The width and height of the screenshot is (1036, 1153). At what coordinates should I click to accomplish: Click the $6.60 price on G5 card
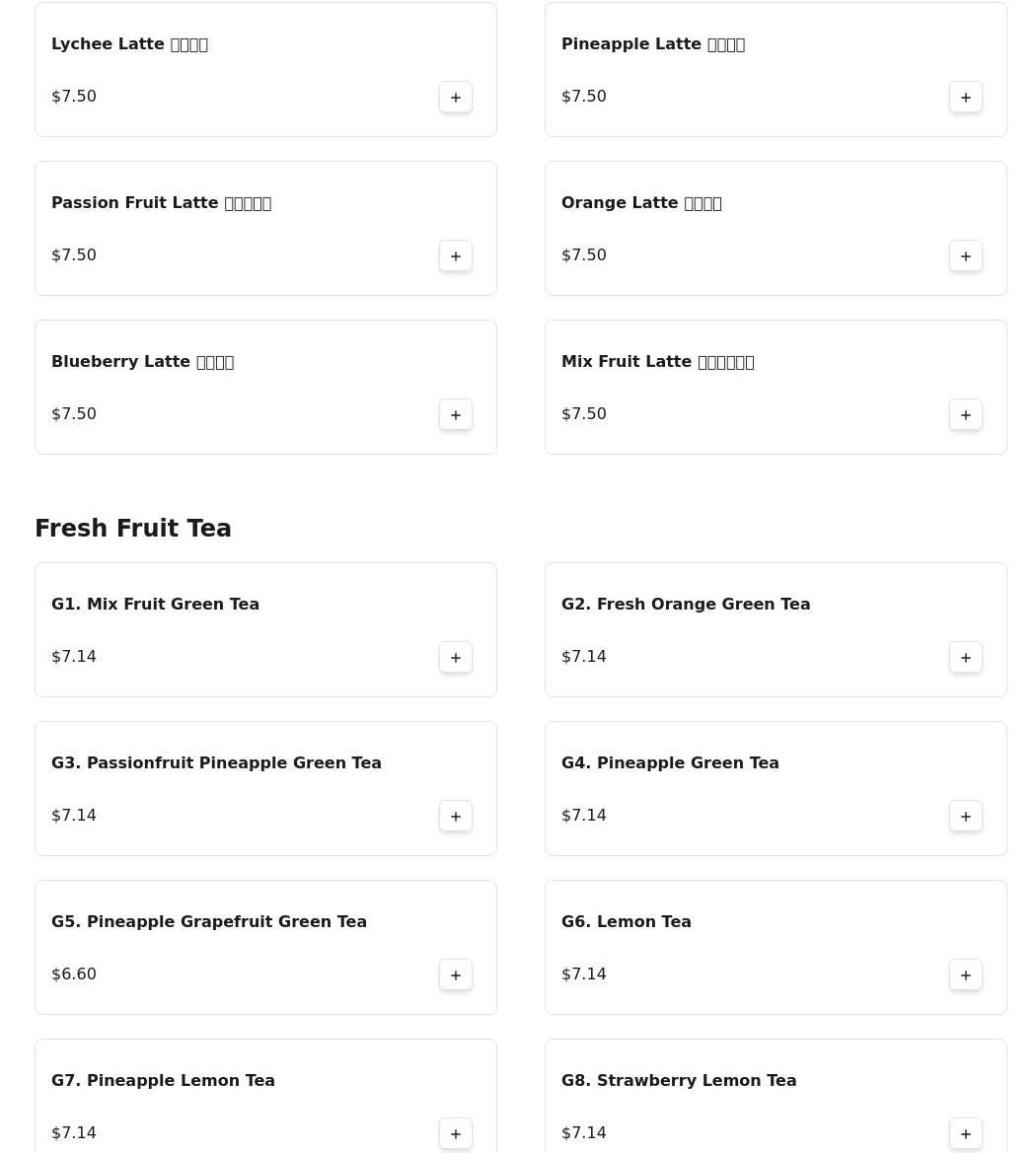tap(74, 974)
